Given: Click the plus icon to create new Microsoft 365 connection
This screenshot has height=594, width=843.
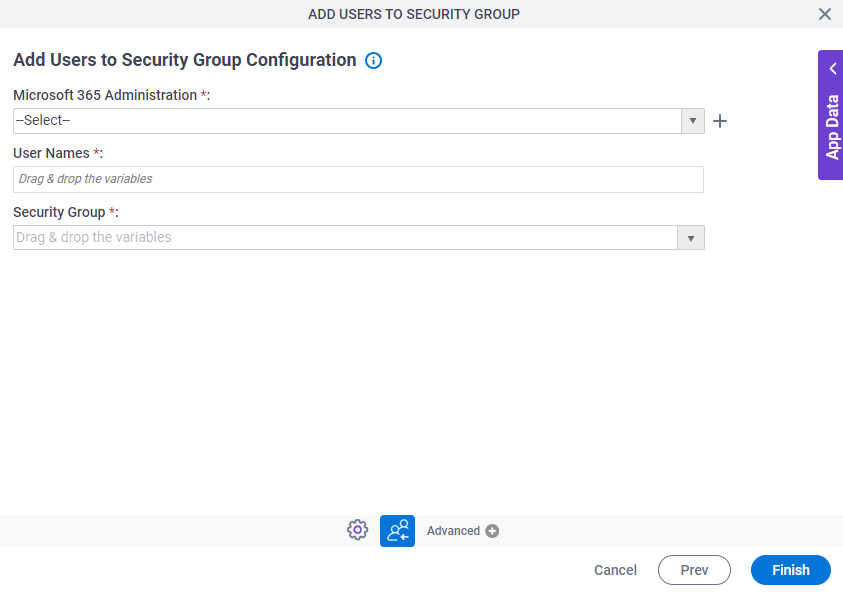Looking at the screenshot, I should click(720, 120).
